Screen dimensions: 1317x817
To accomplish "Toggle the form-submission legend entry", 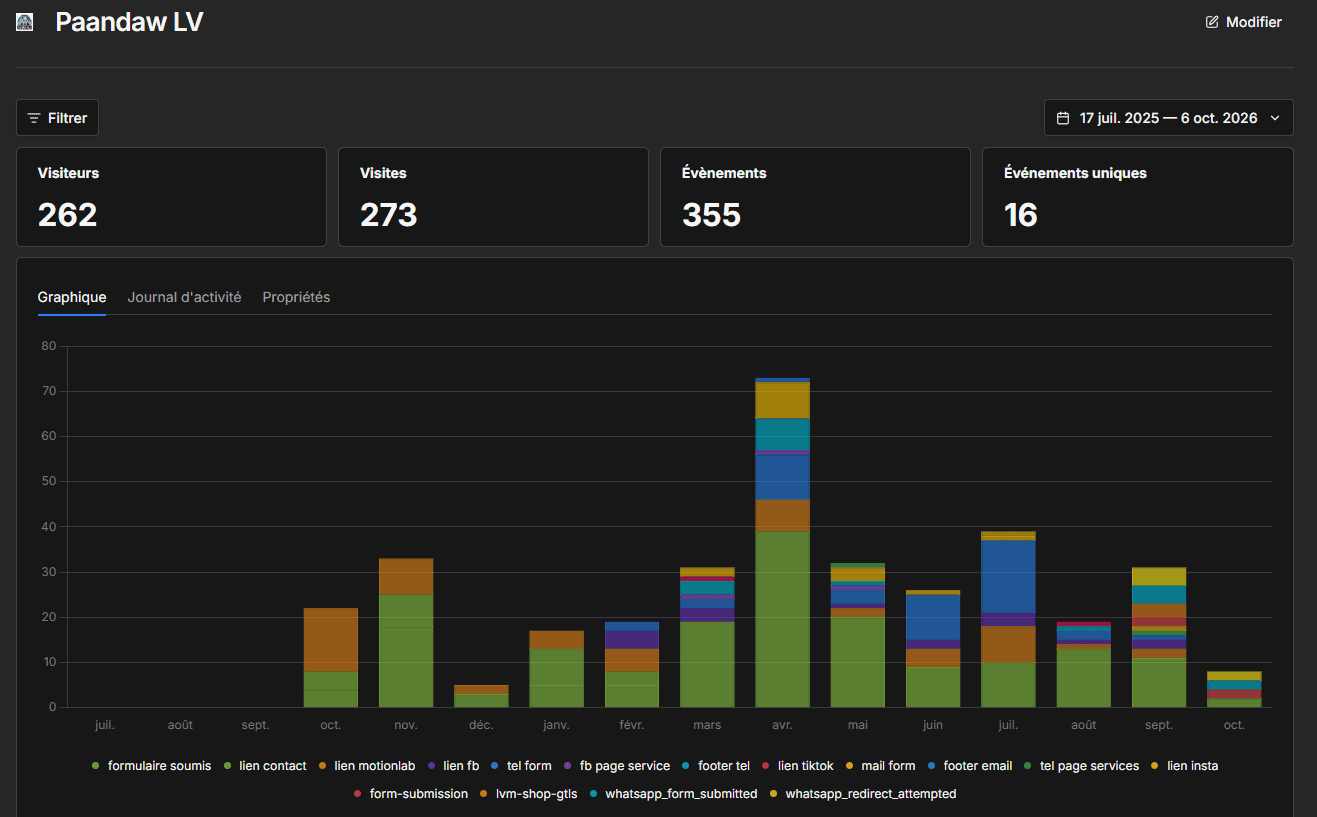I will point(410,794).
